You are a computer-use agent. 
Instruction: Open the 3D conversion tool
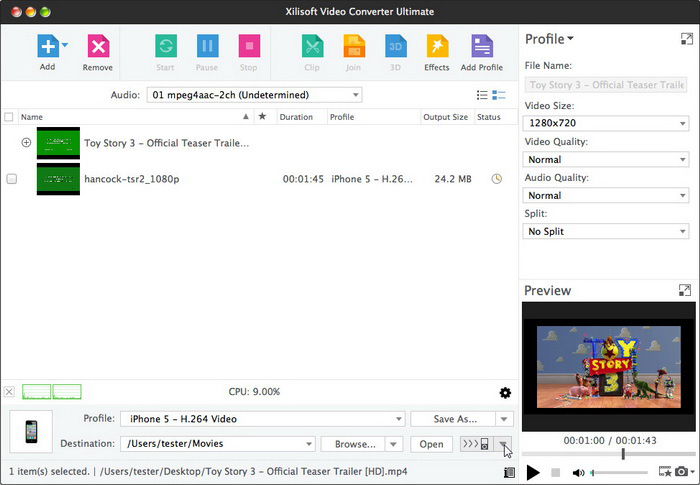pyautogui.click(x=395, y=47)
